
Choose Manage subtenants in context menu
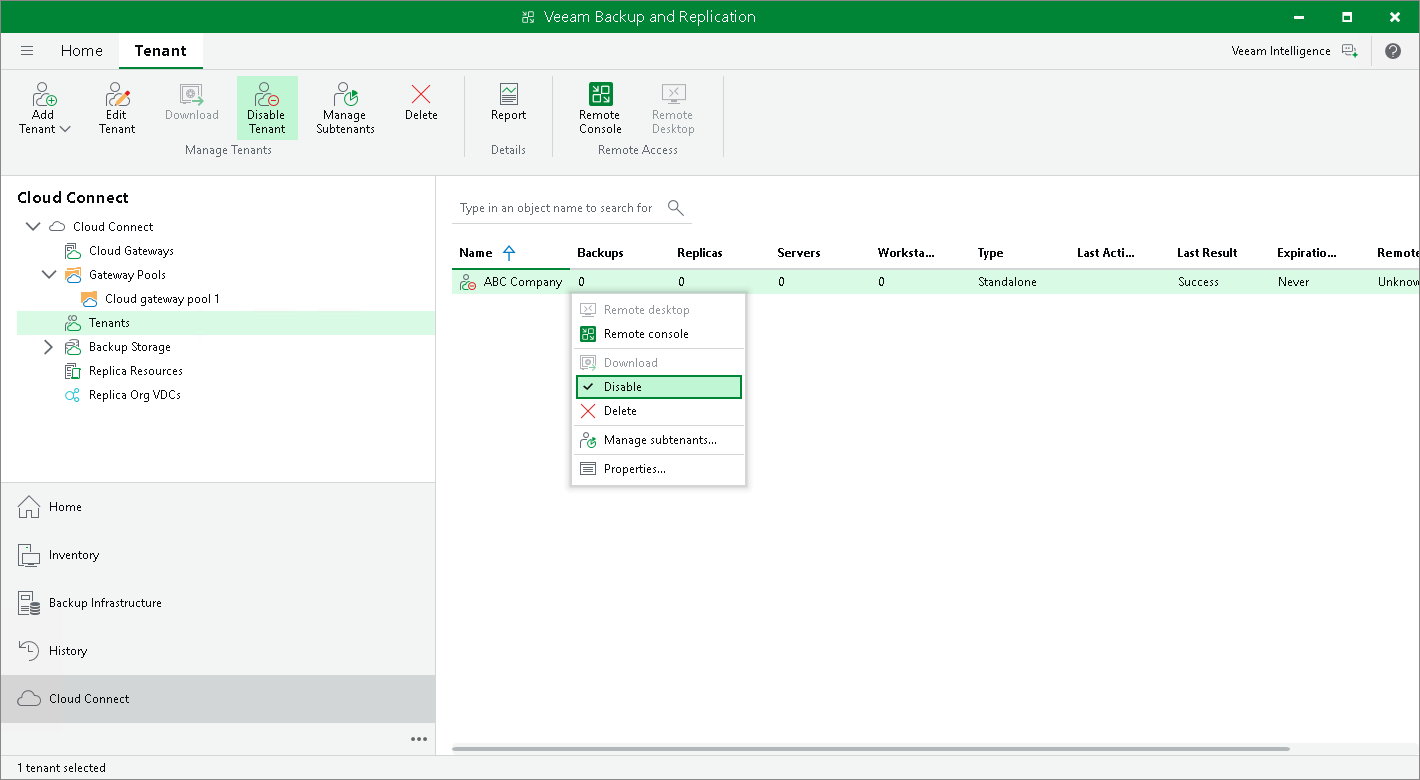pos(659,440)
